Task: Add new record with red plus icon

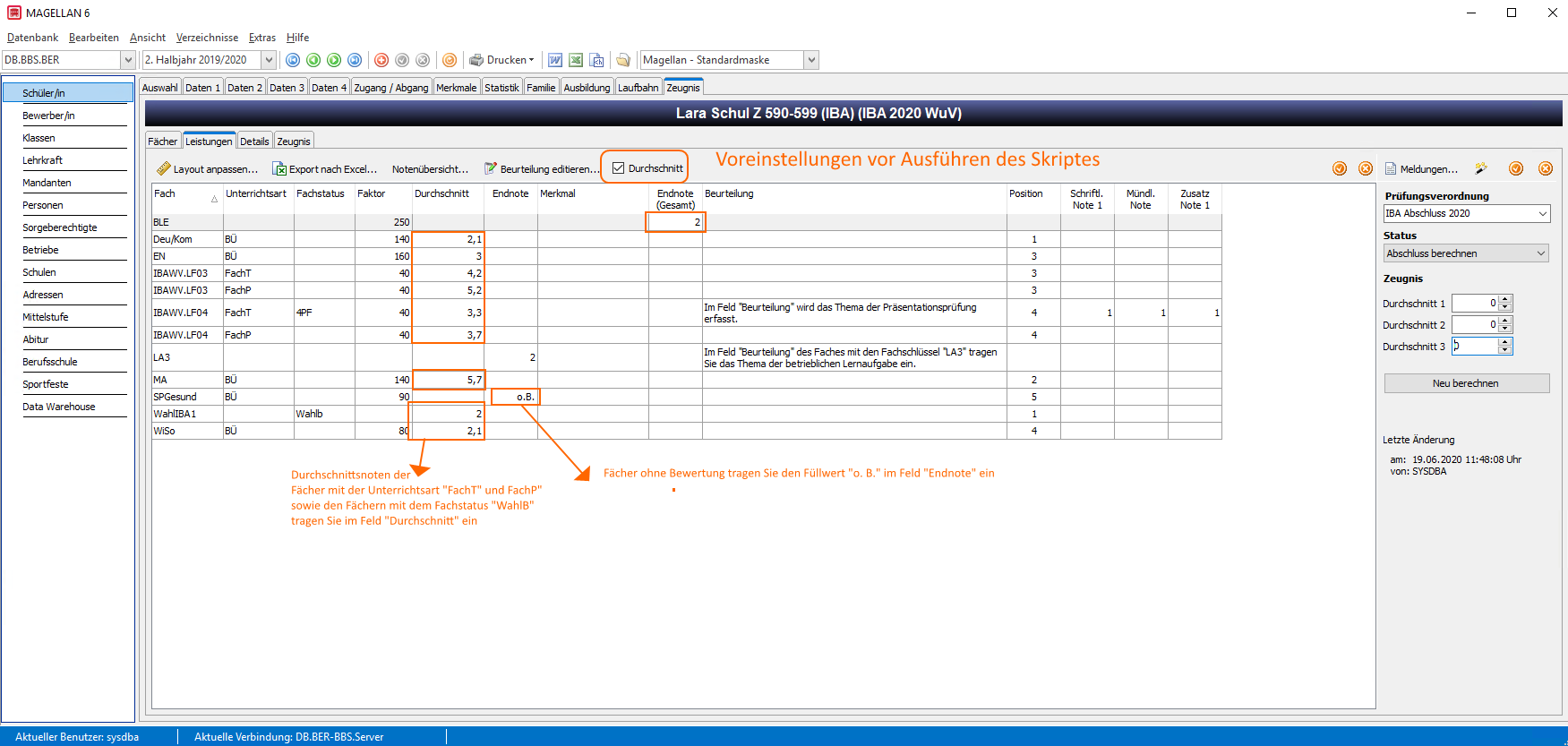Action: click(381, 60)
